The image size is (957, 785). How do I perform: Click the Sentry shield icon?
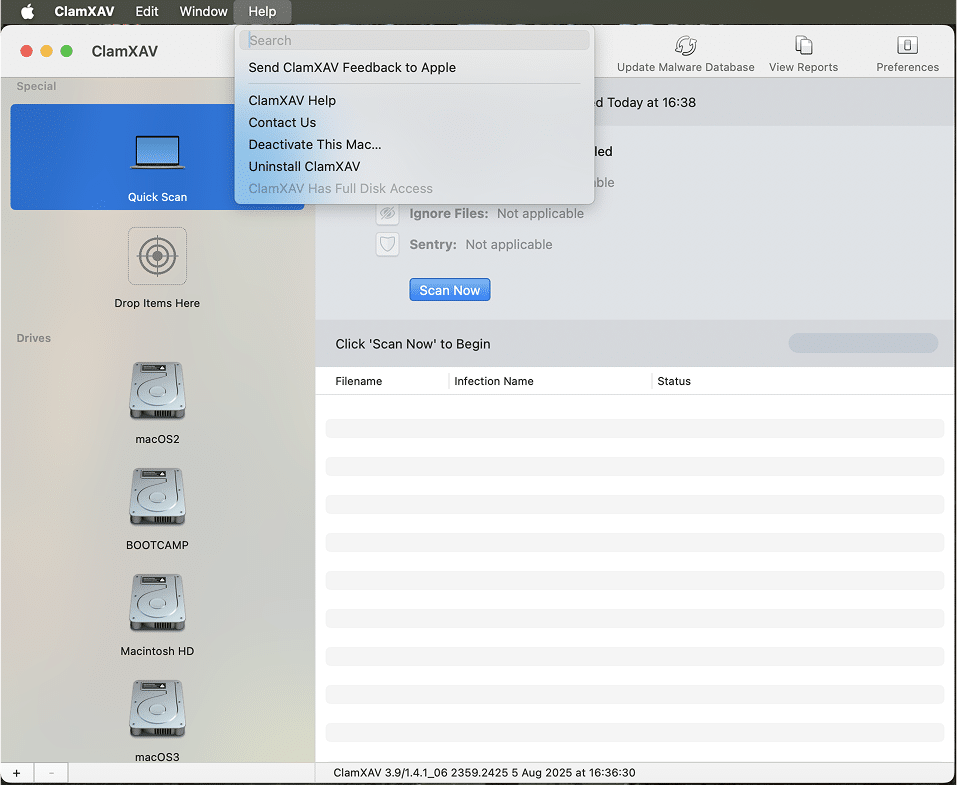point(388,245)
